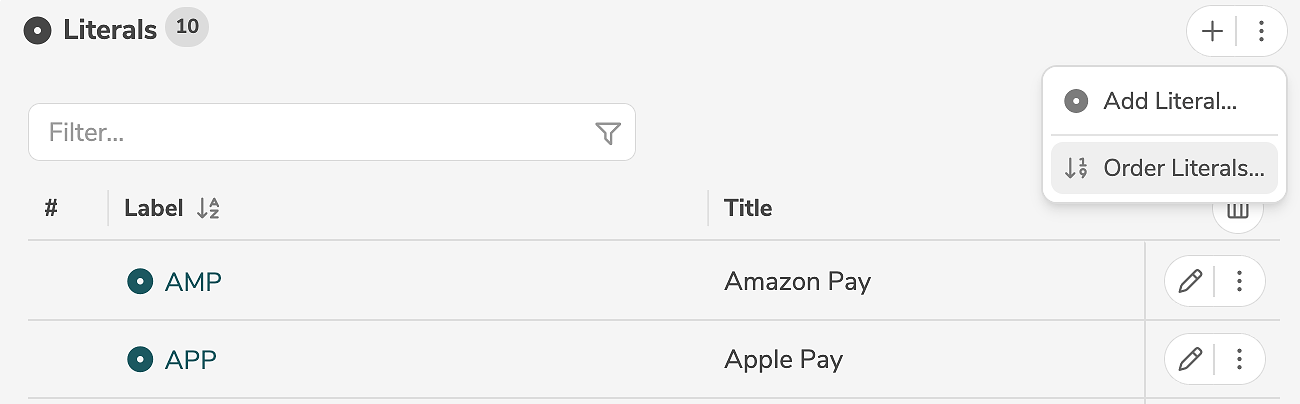Open the column chooser icon under menu
The height and width of the screenshot is (404, 1300).
[1238, 213]
